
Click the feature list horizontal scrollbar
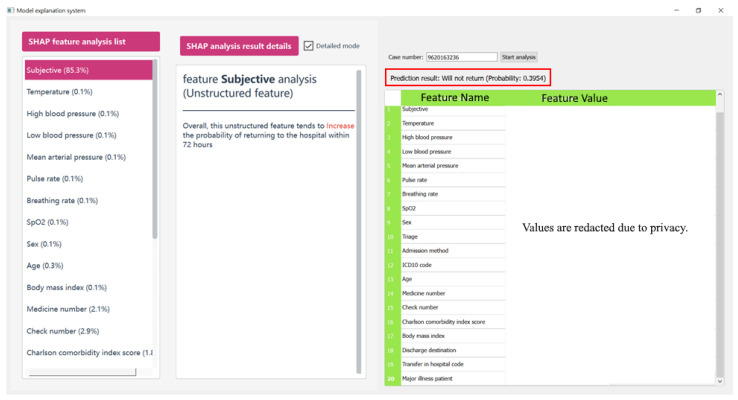coord(82,372)
